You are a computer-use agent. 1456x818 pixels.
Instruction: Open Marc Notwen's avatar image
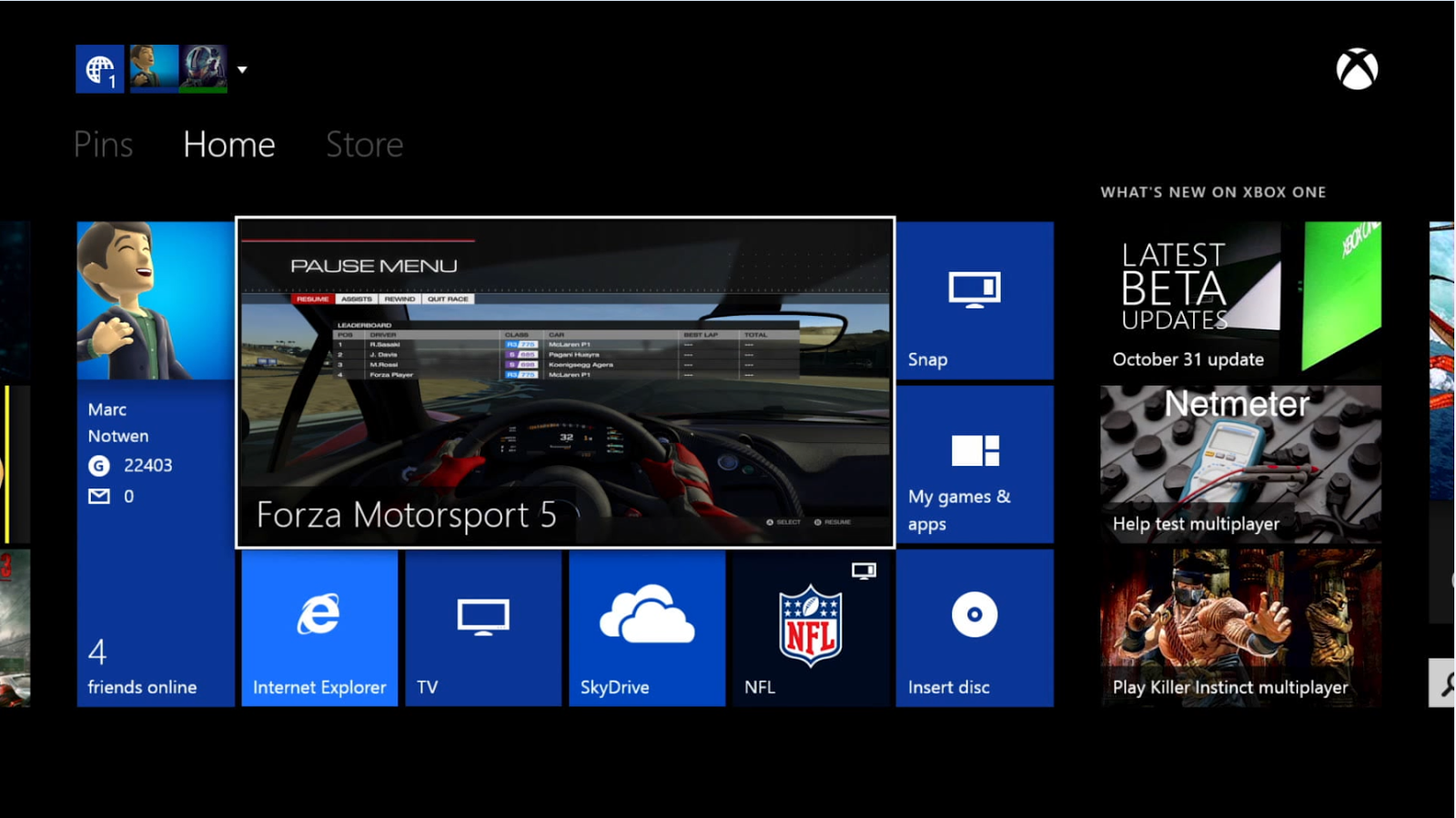click(x=156, y=300)
